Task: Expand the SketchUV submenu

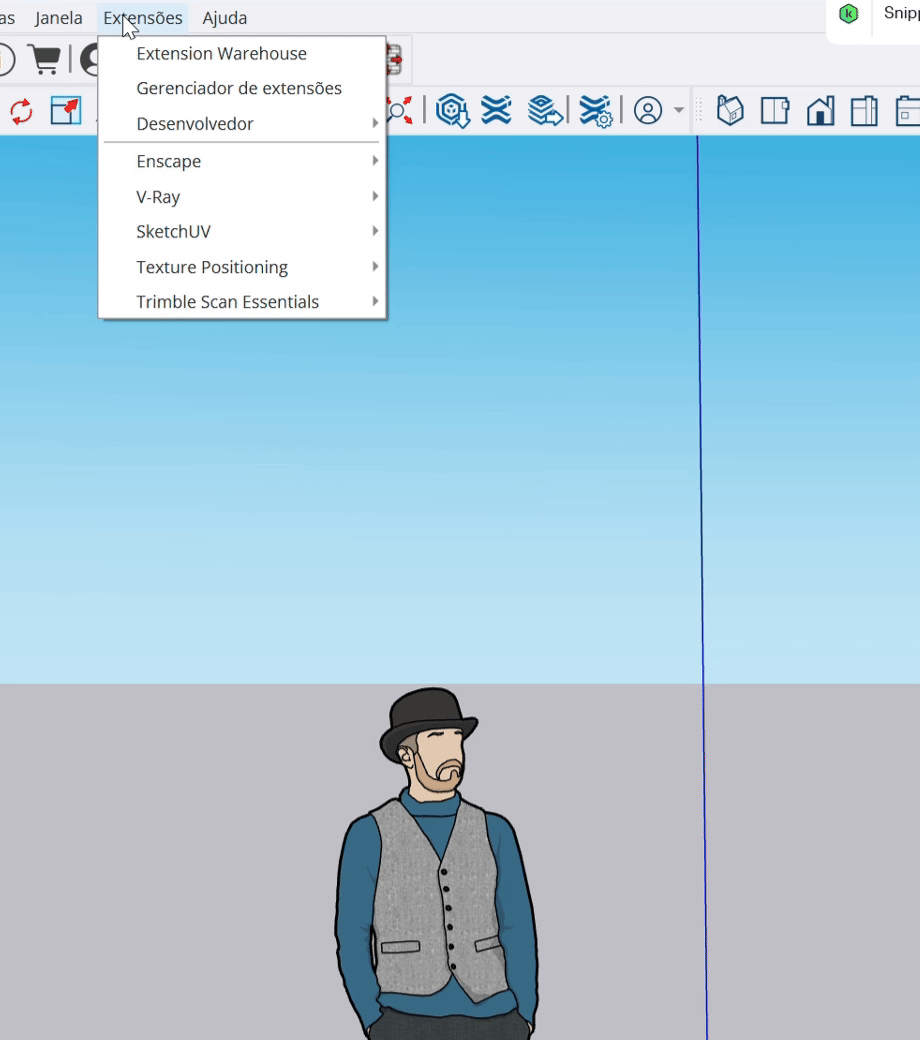Action: 242,231
